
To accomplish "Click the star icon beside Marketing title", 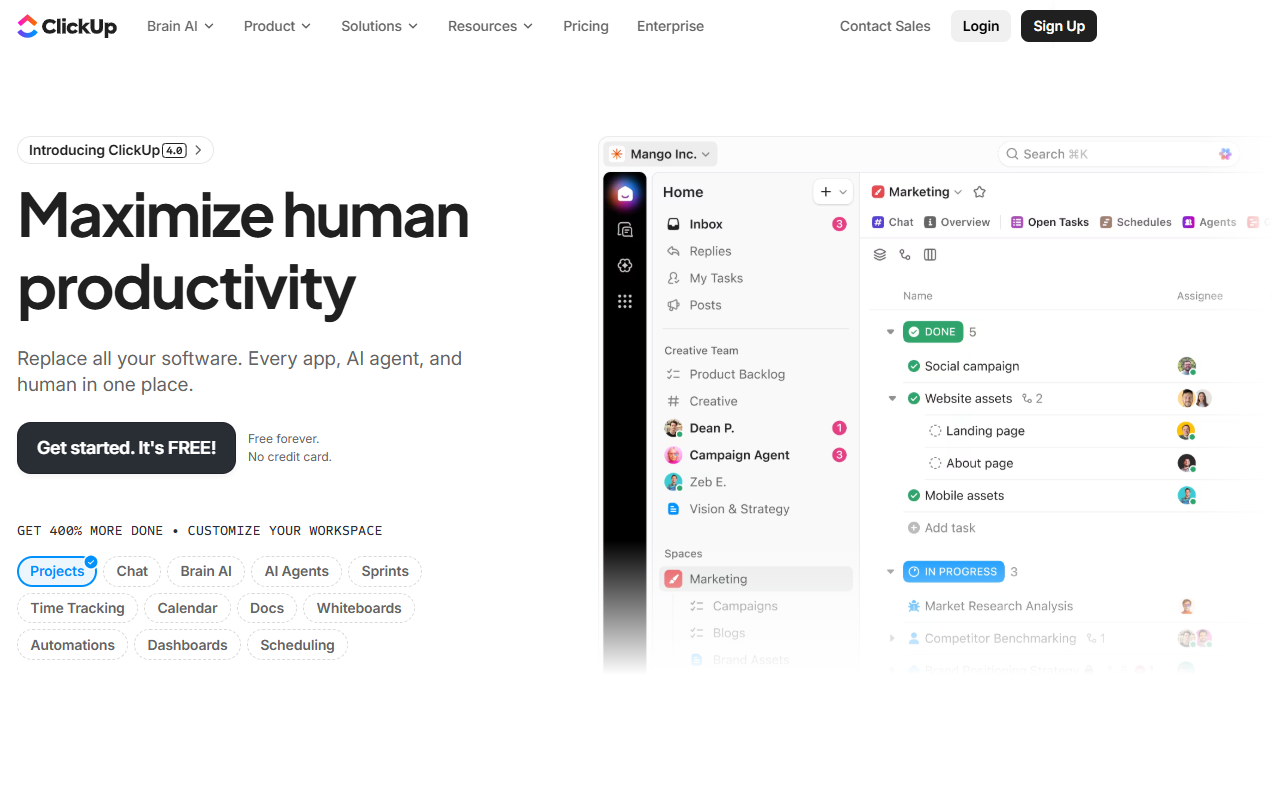I will (979, 192).
